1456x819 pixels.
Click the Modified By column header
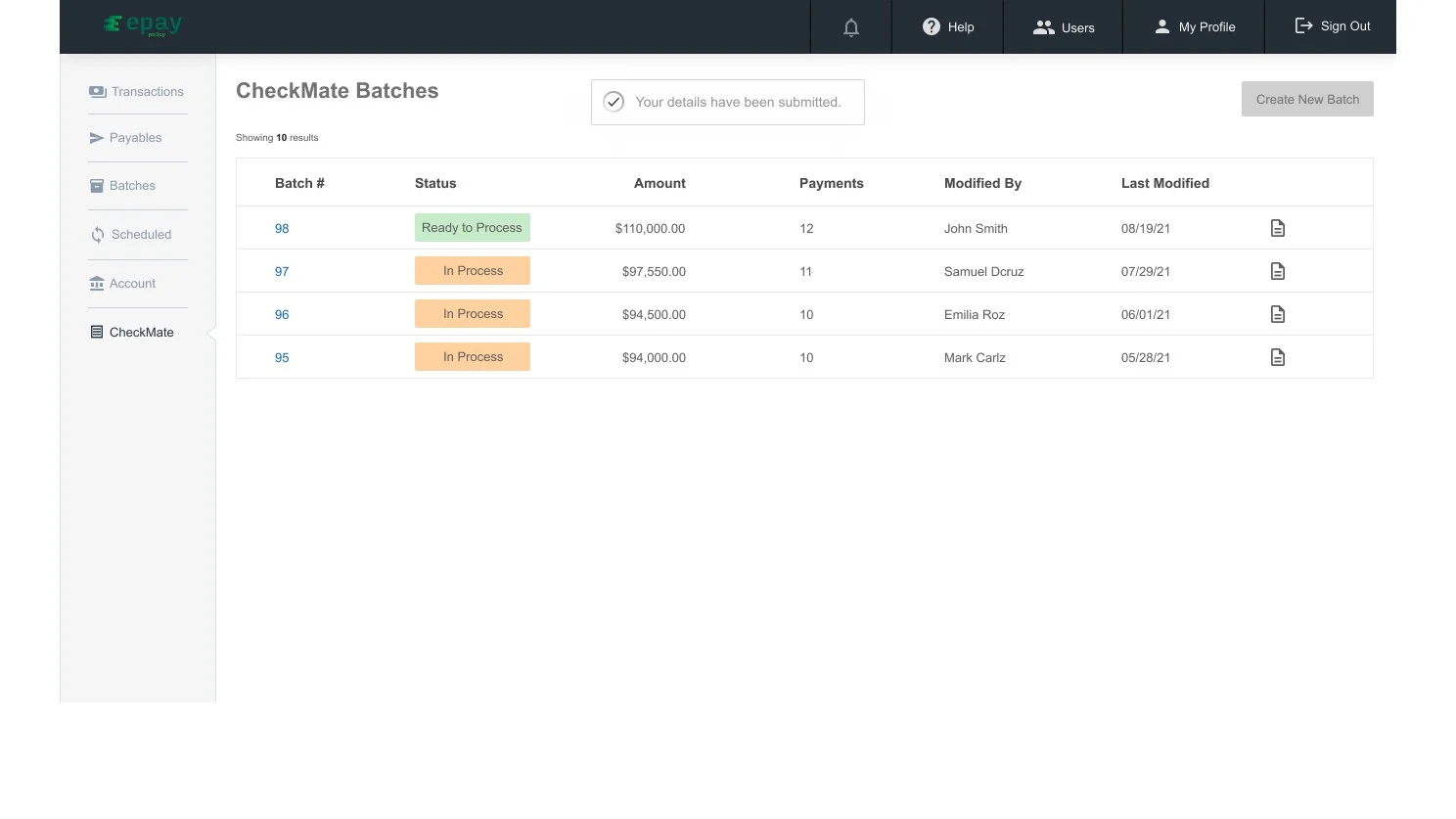click(982, 183)
